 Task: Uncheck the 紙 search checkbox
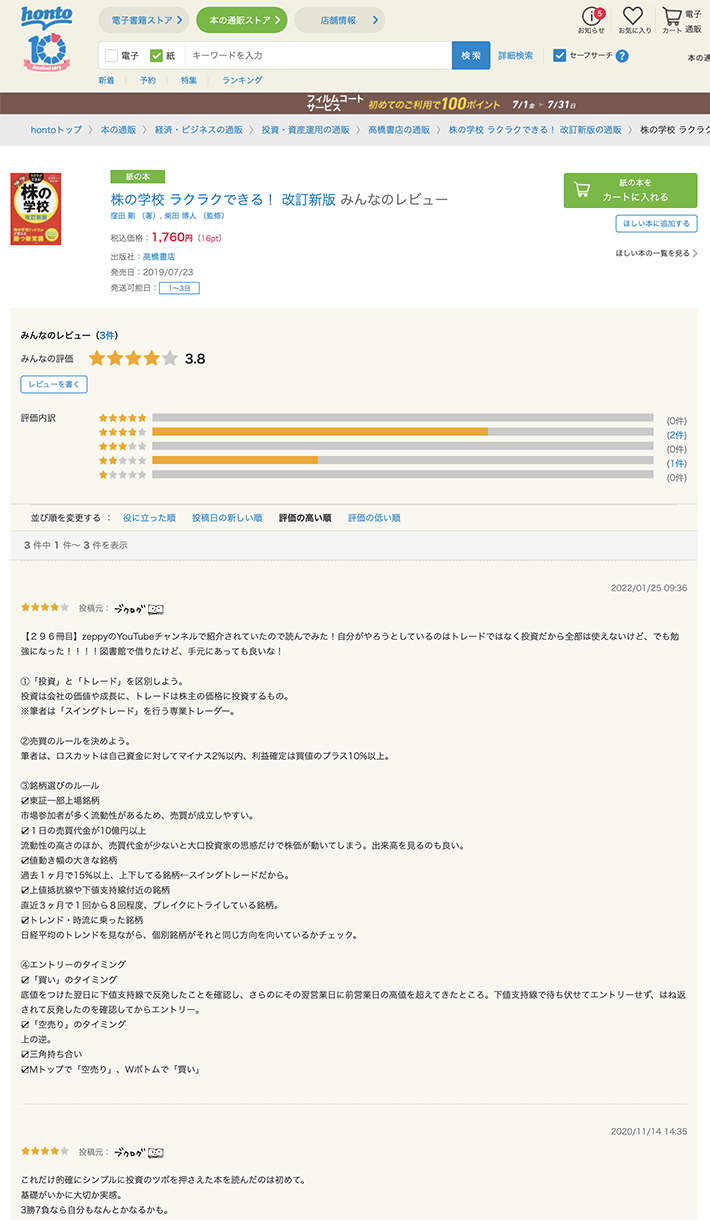coord(156,56)
